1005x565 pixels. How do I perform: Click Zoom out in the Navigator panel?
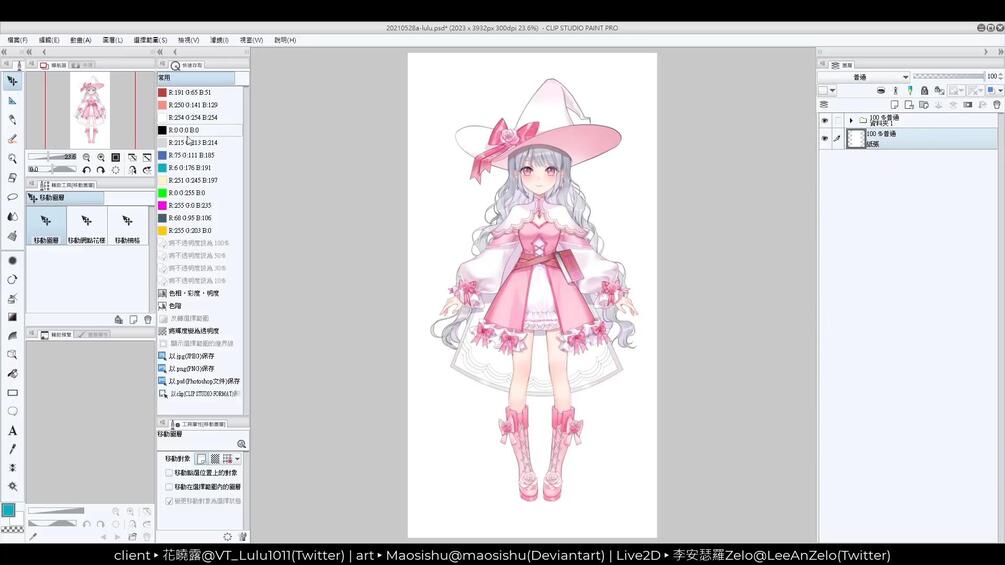click(x=87, y=157)
